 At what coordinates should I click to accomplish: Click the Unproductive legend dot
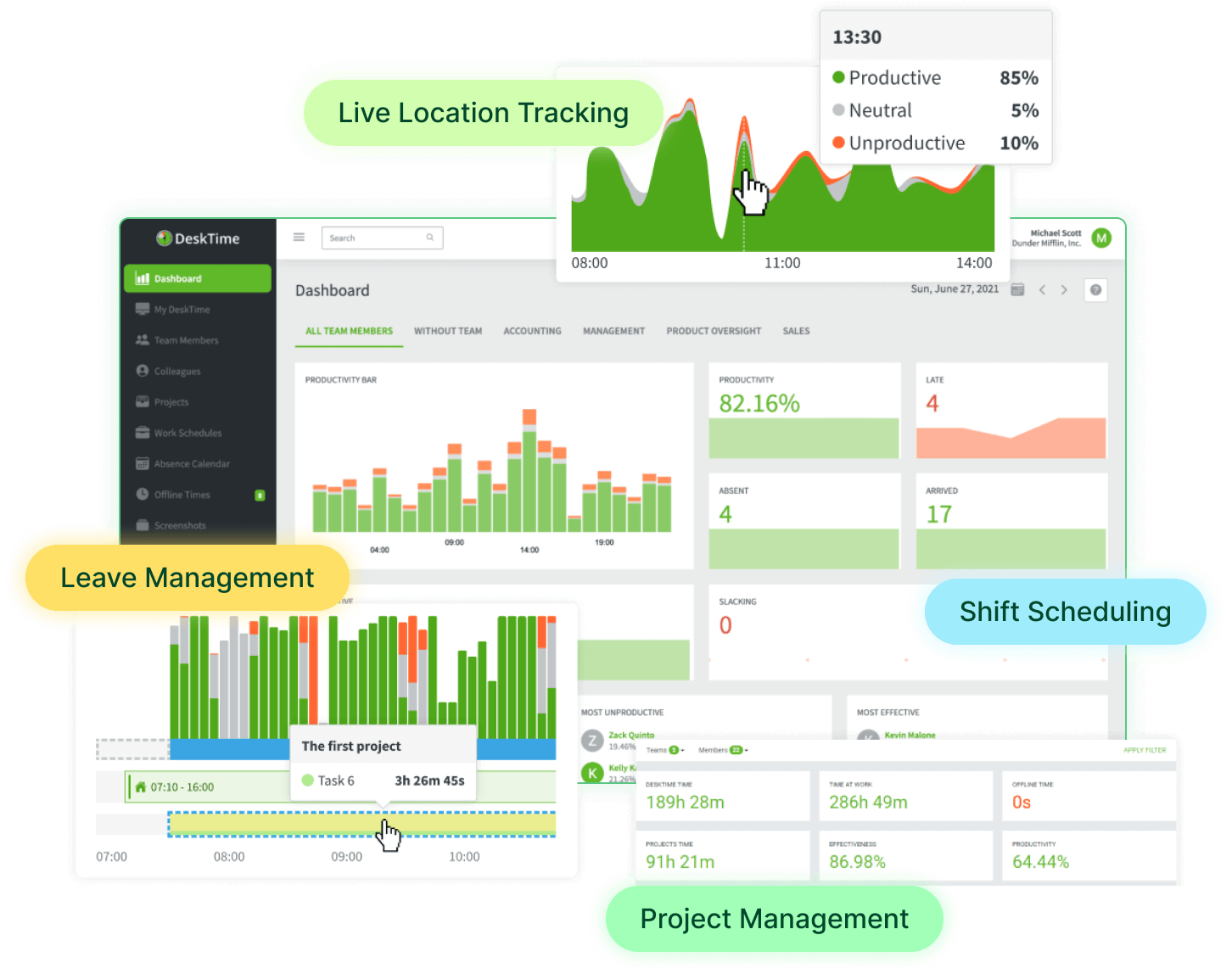(838, 143)
